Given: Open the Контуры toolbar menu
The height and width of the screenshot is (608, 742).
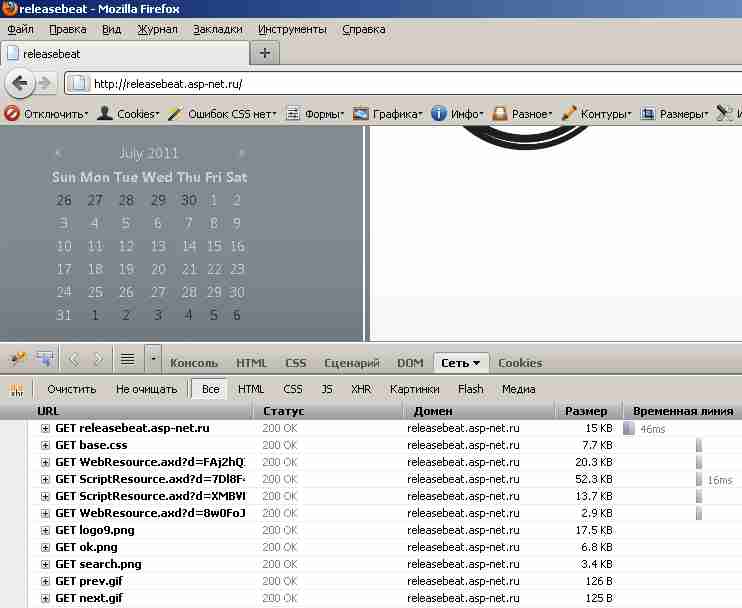Looking at the screenshot, I should tap(606, 114).
